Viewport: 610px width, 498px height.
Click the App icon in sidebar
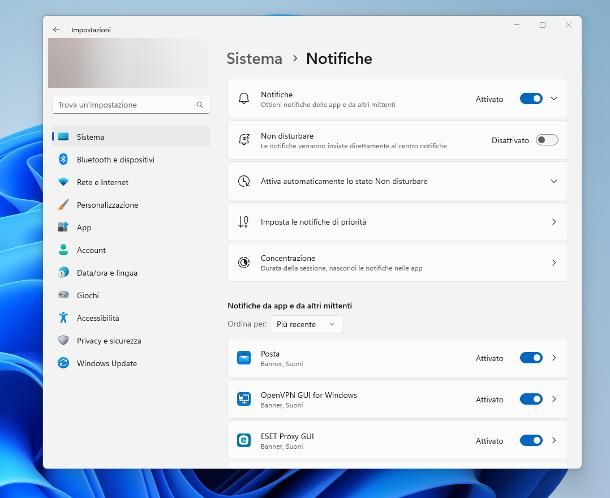tap(63, 227)
